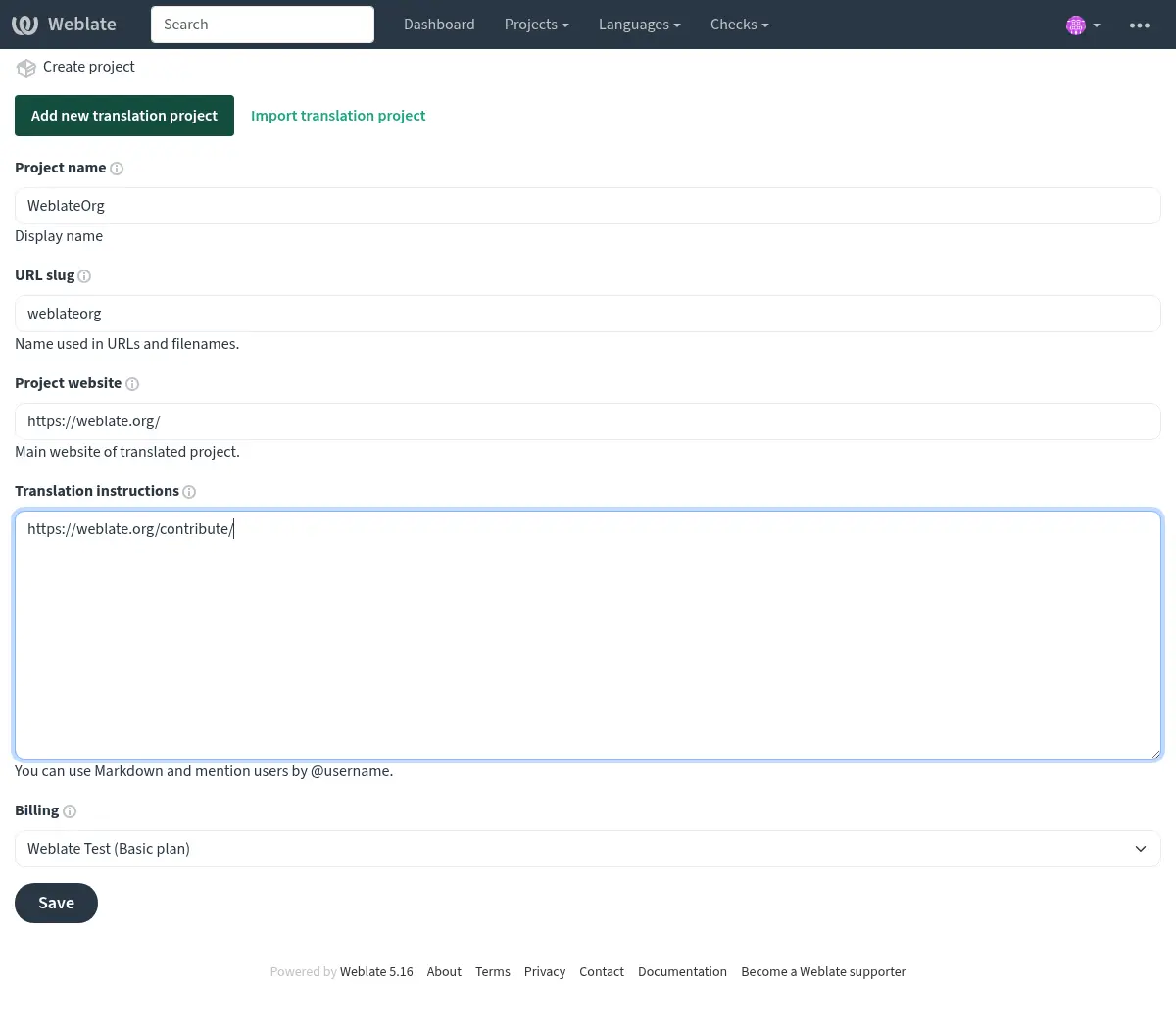Go to Dashboard in top navigation
This screenshot has width=1176, height=1029.
tap(439, 24)
